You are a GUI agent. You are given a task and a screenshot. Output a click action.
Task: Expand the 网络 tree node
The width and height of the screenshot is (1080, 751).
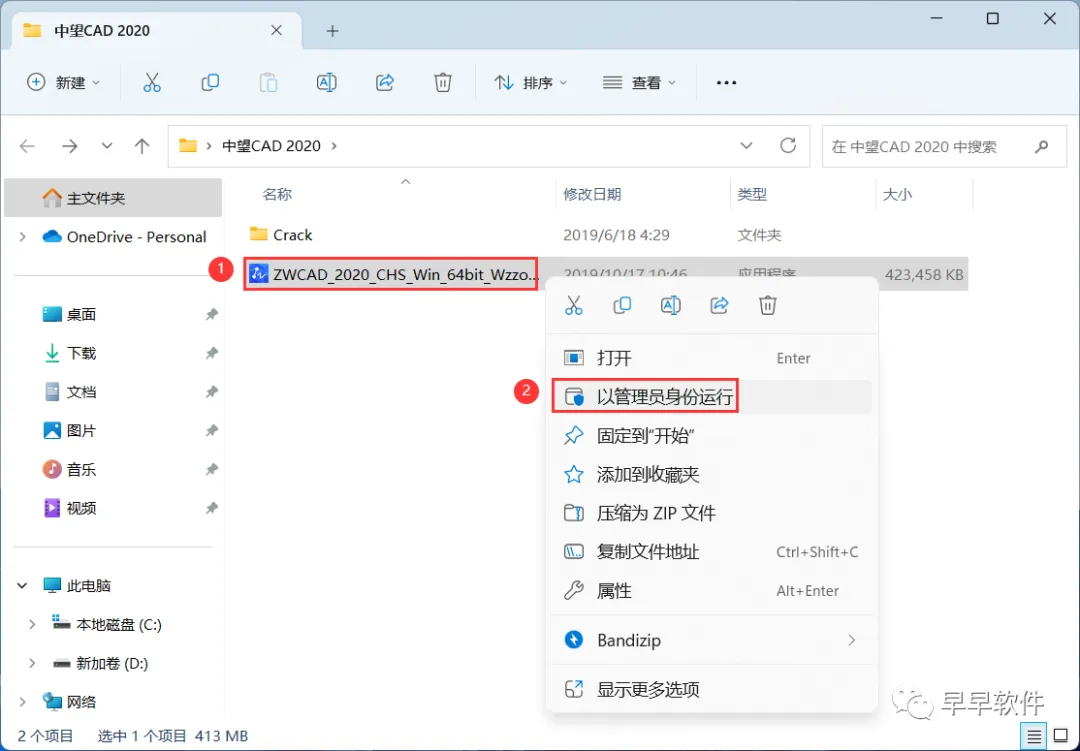pyautogui.click(x=23, y=701)
